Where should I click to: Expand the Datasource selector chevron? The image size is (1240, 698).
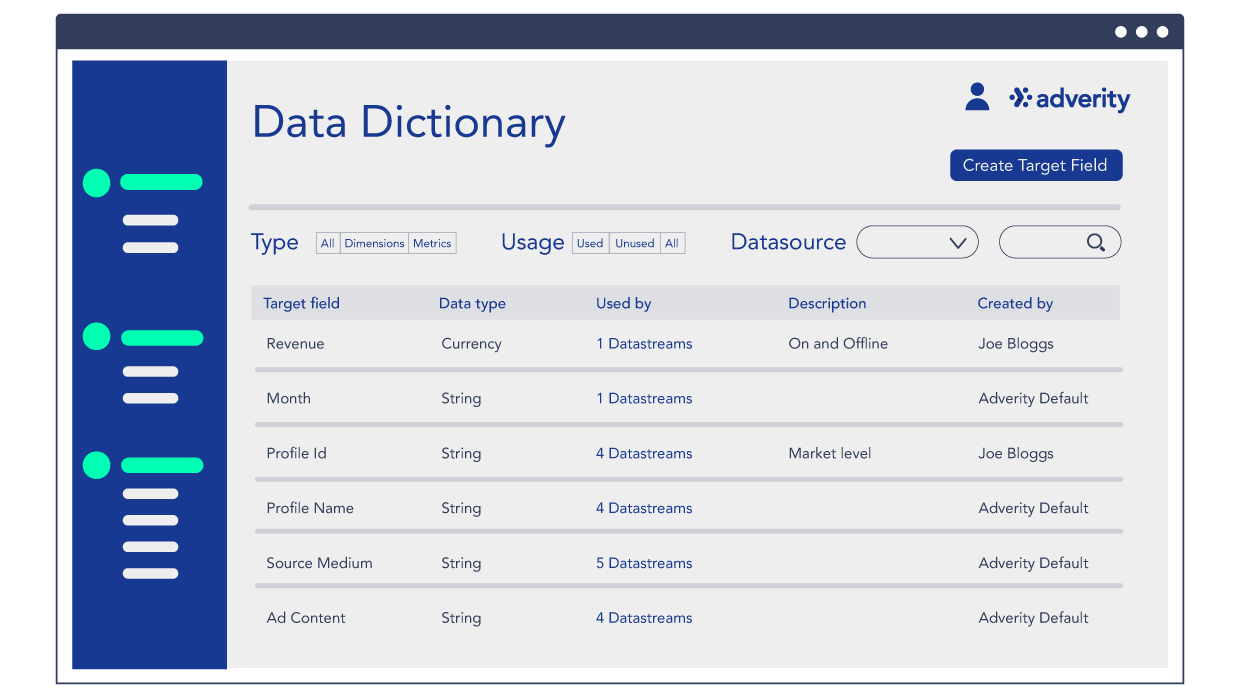[958, 242]
